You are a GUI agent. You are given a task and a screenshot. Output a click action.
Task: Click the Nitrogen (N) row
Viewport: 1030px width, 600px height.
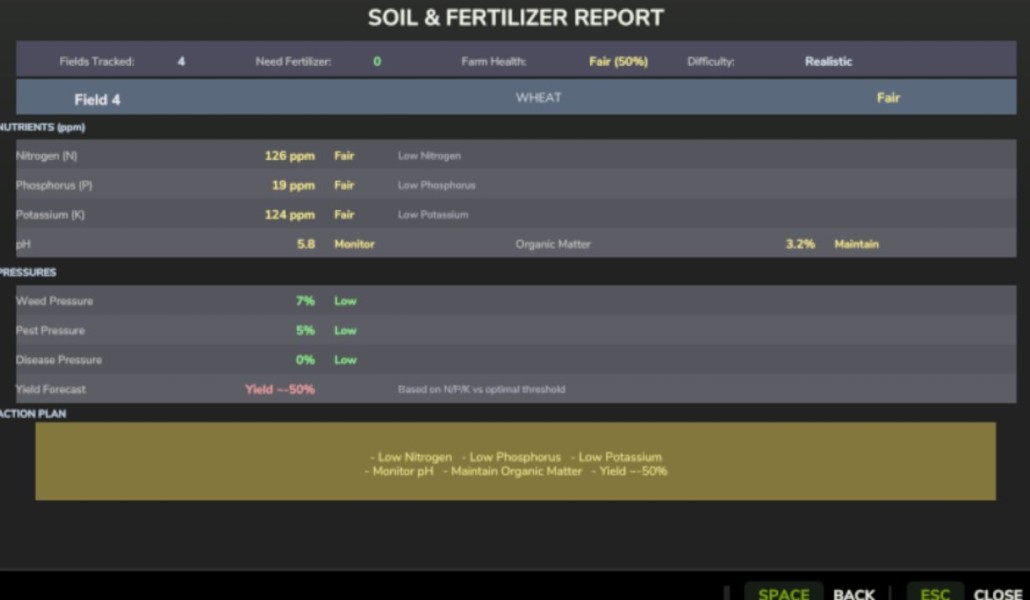tap(516, 155)
